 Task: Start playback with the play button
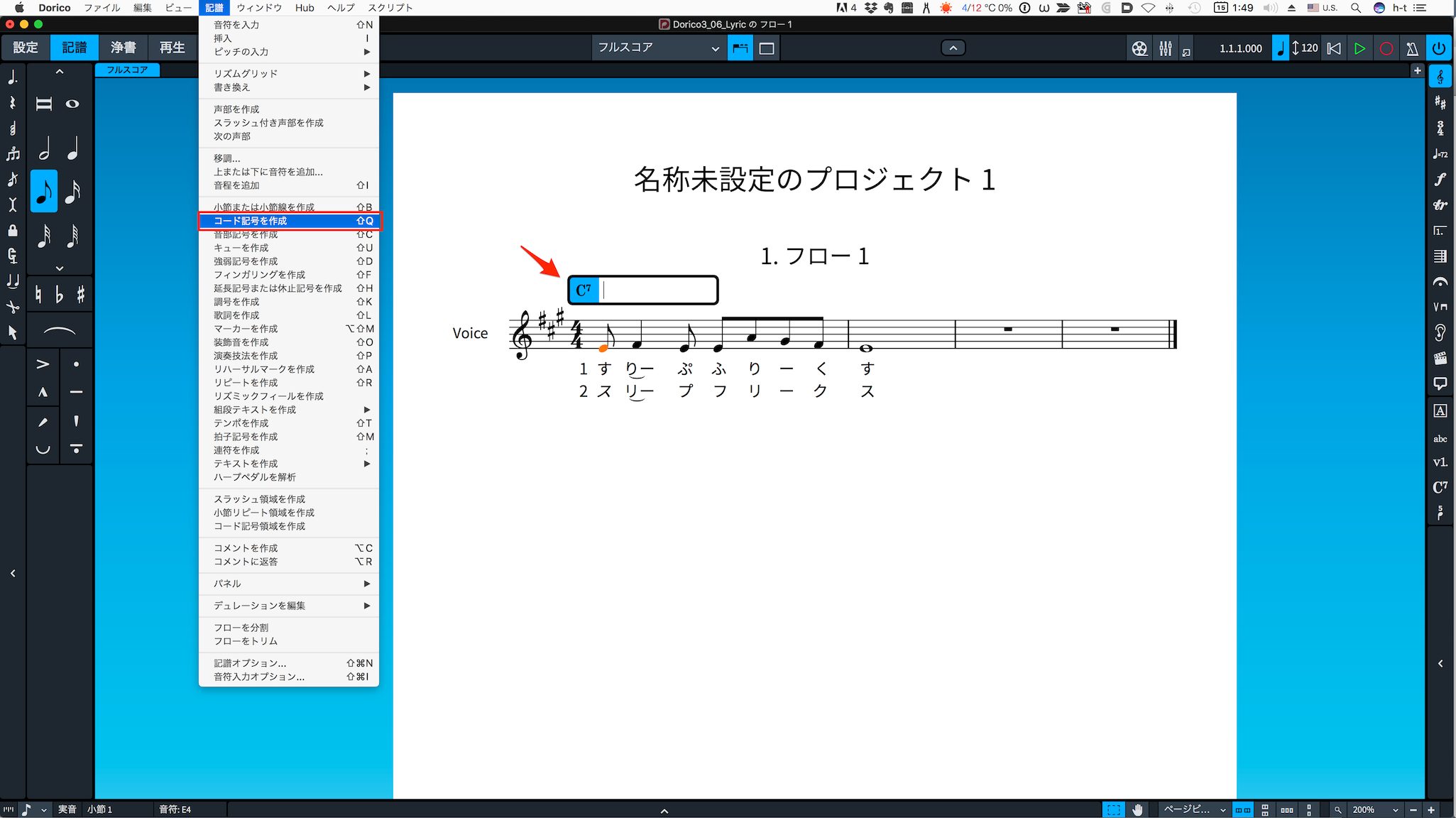tap(1359, 48)
